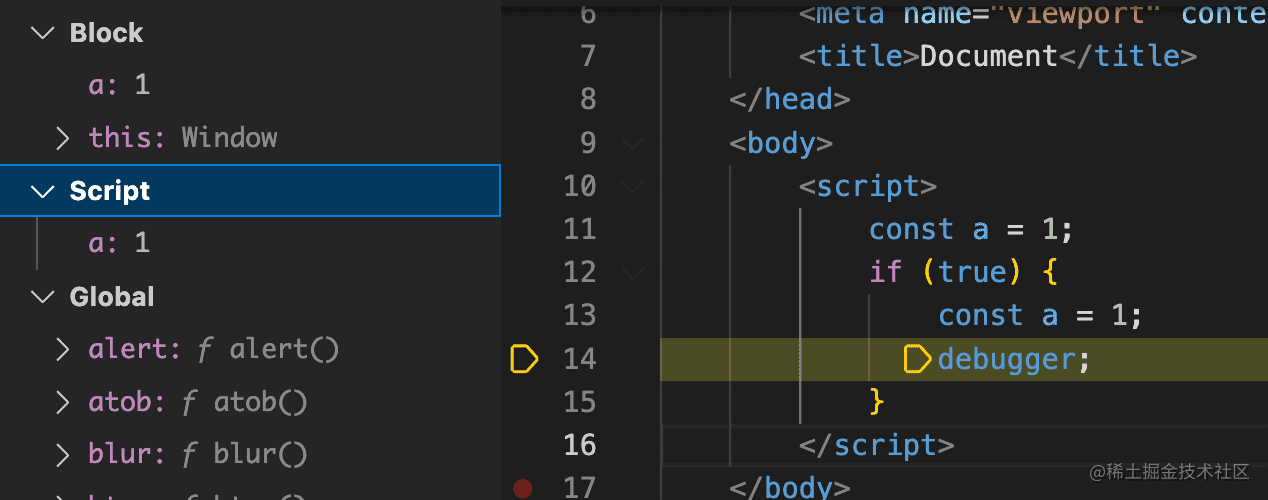Image resolution: width=1268 pixels, height=500 pixels.
Task: Expand the blur function entry
Action: (x=63, y=455)
